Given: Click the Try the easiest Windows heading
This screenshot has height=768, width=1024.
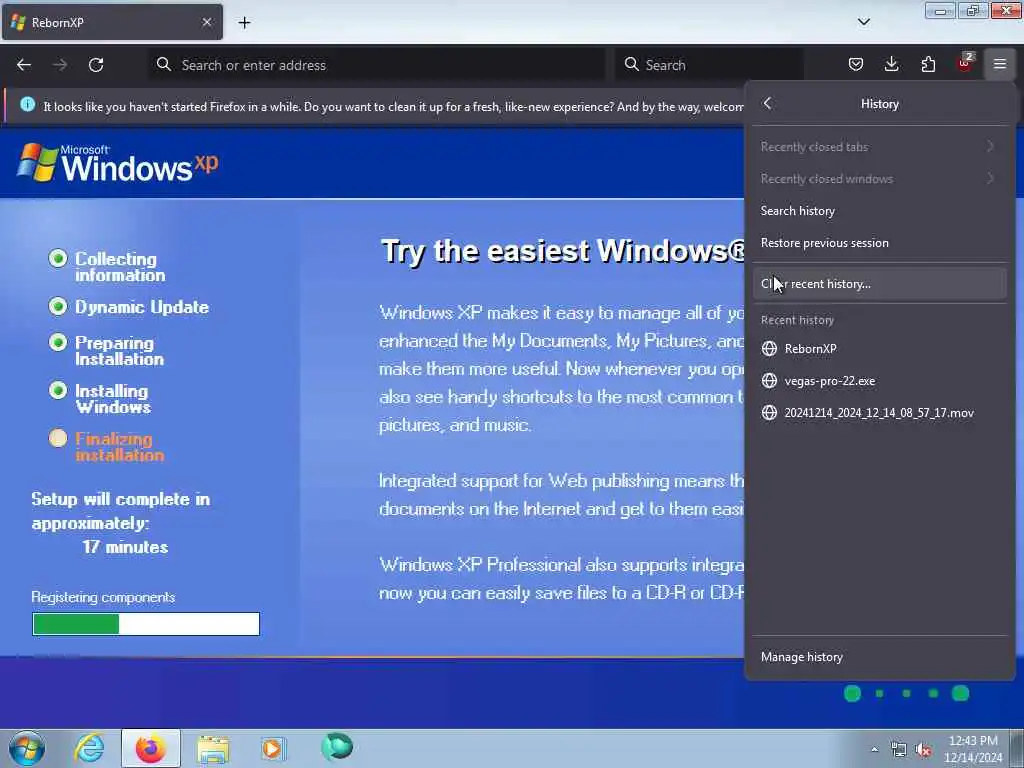Looking at the screenshot, I should click(562, 251).
